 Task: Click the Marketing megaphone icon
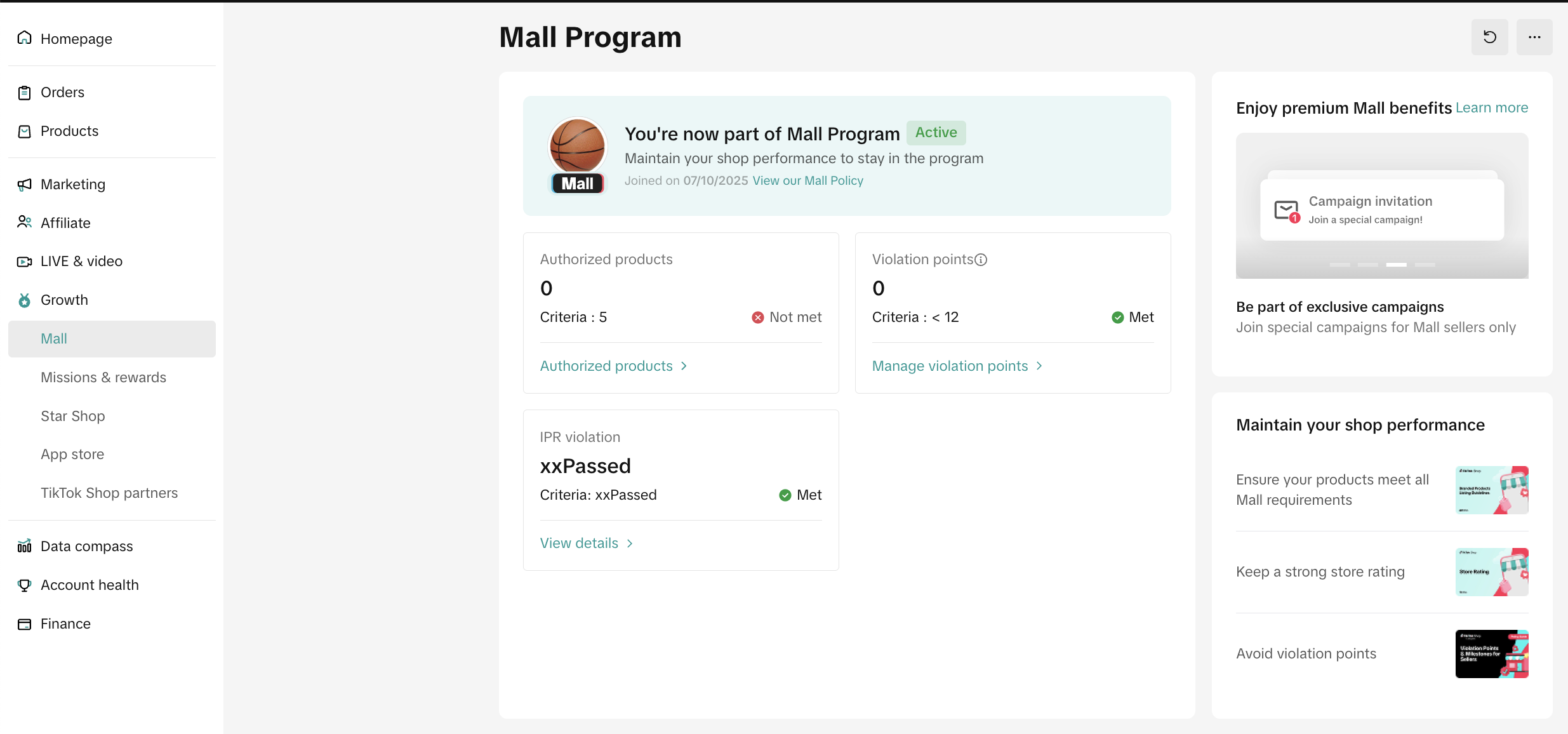[25, 185]
